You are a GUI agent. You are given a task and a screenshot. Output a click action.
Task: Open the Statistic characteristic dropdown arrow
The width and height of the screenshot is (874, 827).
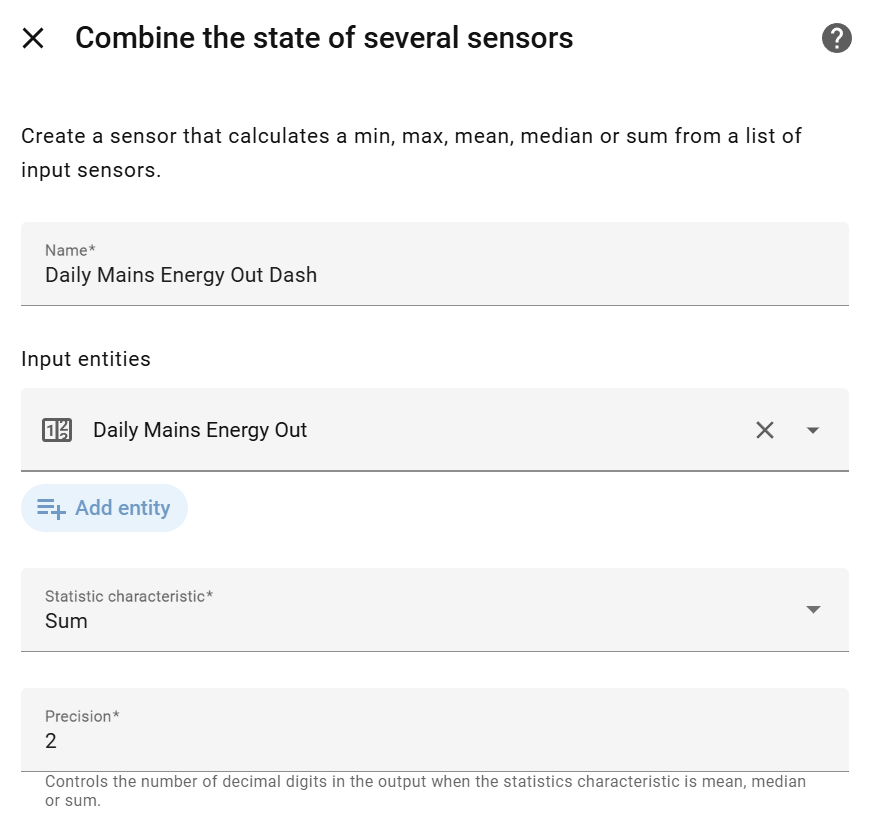coord(813,610)
